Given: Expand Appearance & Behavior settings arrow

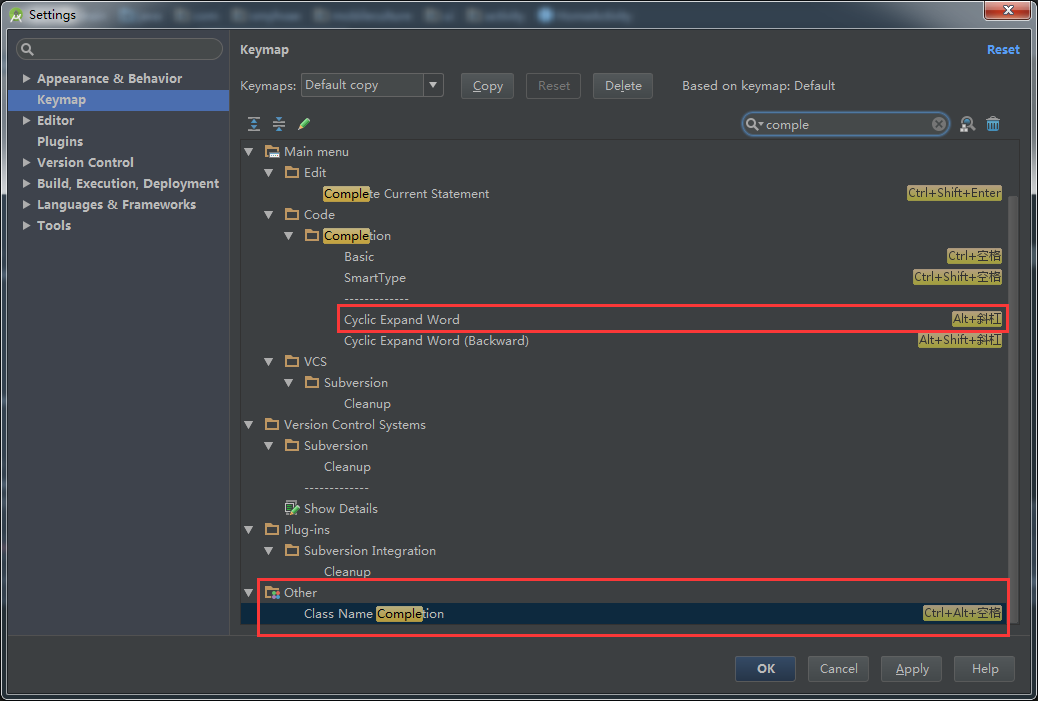Looking at the screenshot, I should tap(26, 78).
